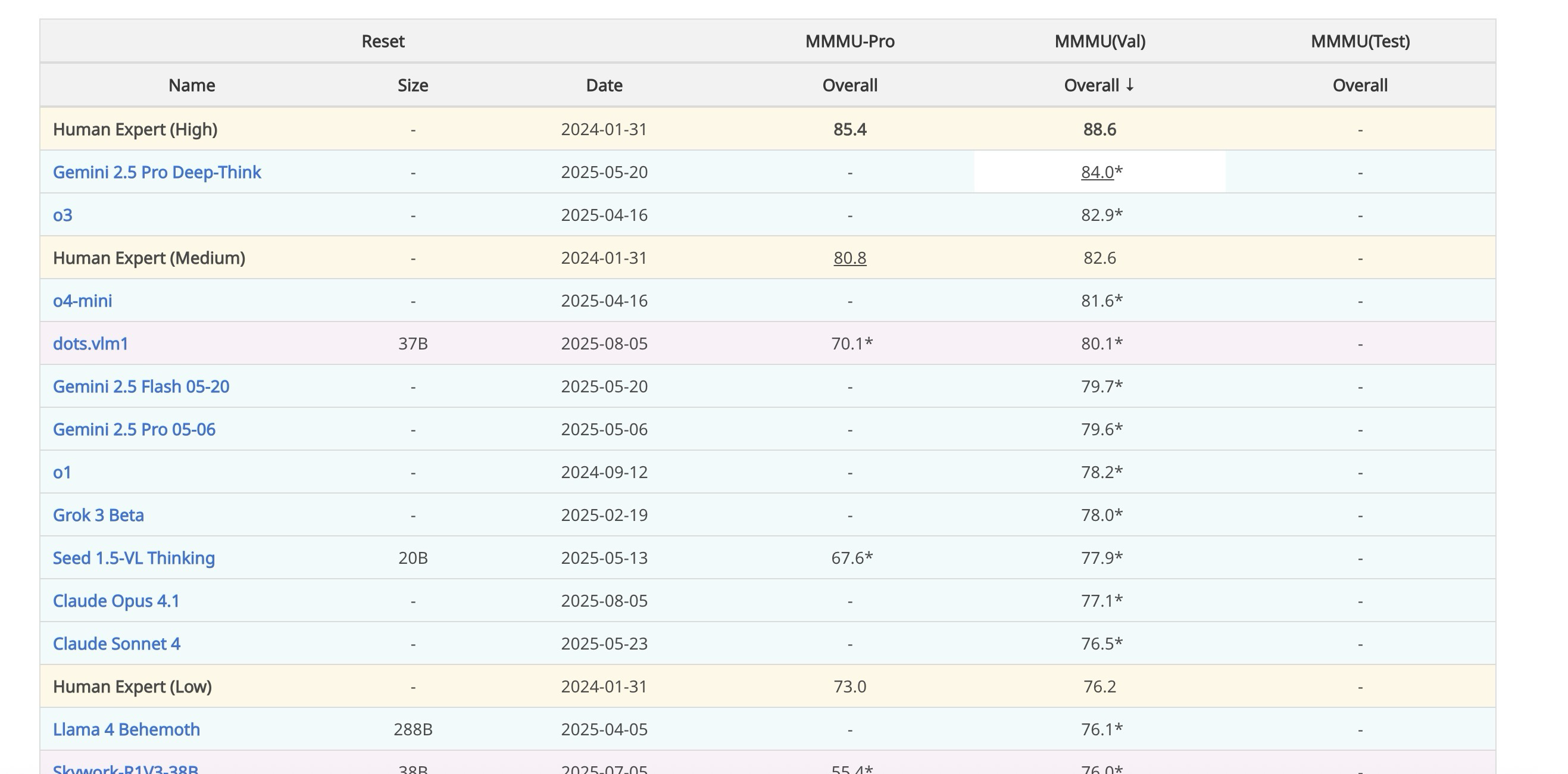Image resolution: width=1568 pixels, height=774 pixels.
Task: Click the Reset header button
Action: point(383,42)
